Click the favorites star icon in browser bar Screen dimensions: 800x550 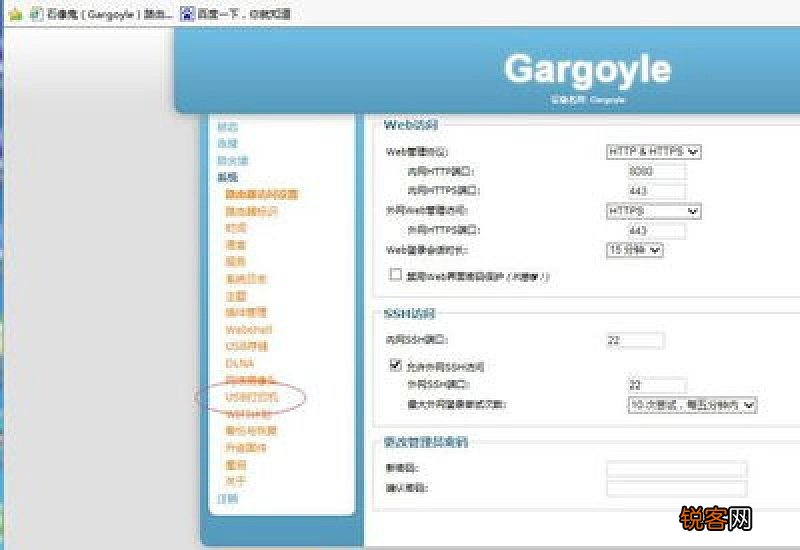pyautogui.click(x=16, y=14)
